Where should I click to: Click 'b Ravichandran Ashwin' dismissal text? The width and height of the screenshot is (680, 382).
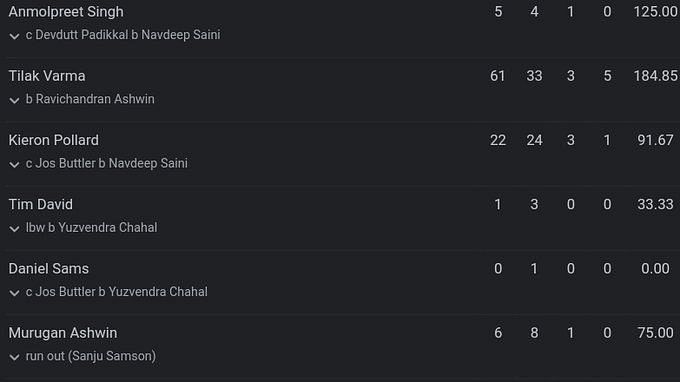tap(90, 99)
